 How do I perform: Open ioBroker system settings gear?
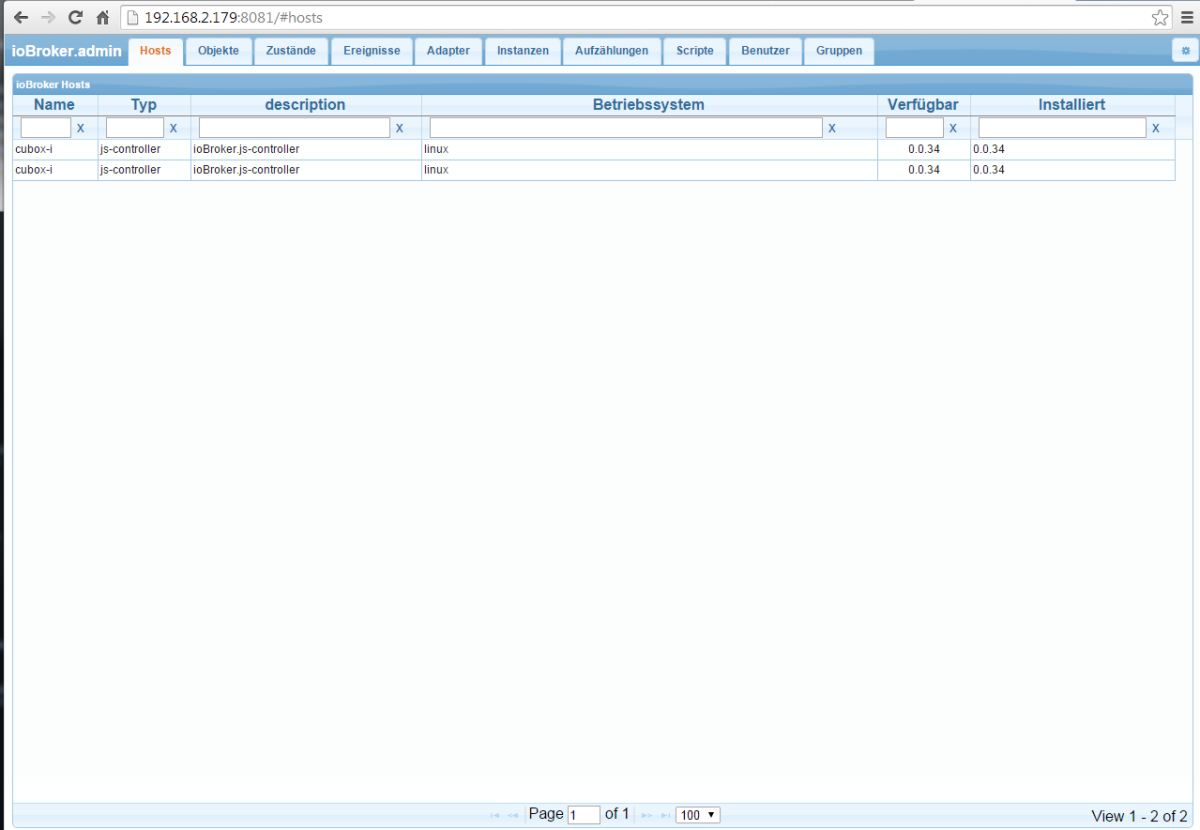click(x=1186, y=50)
